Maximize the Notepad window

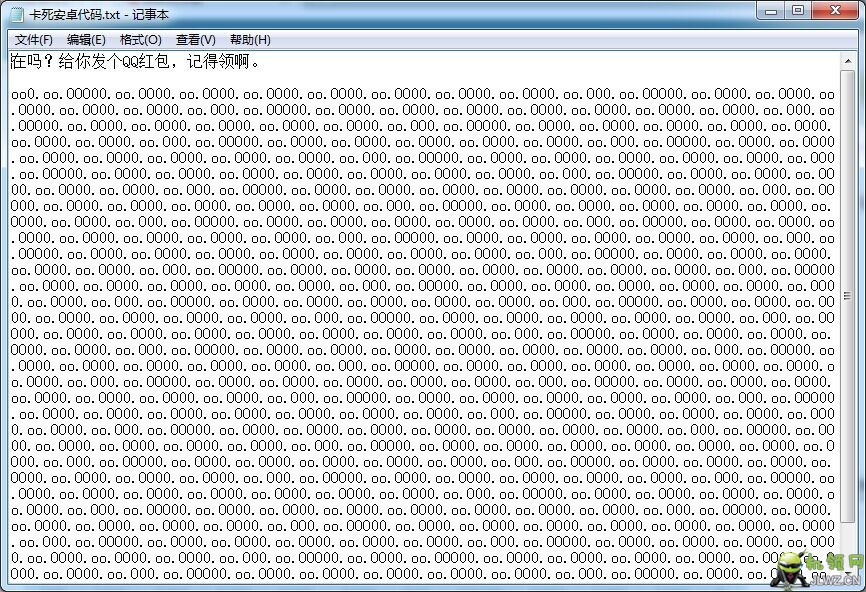point(798,10)
